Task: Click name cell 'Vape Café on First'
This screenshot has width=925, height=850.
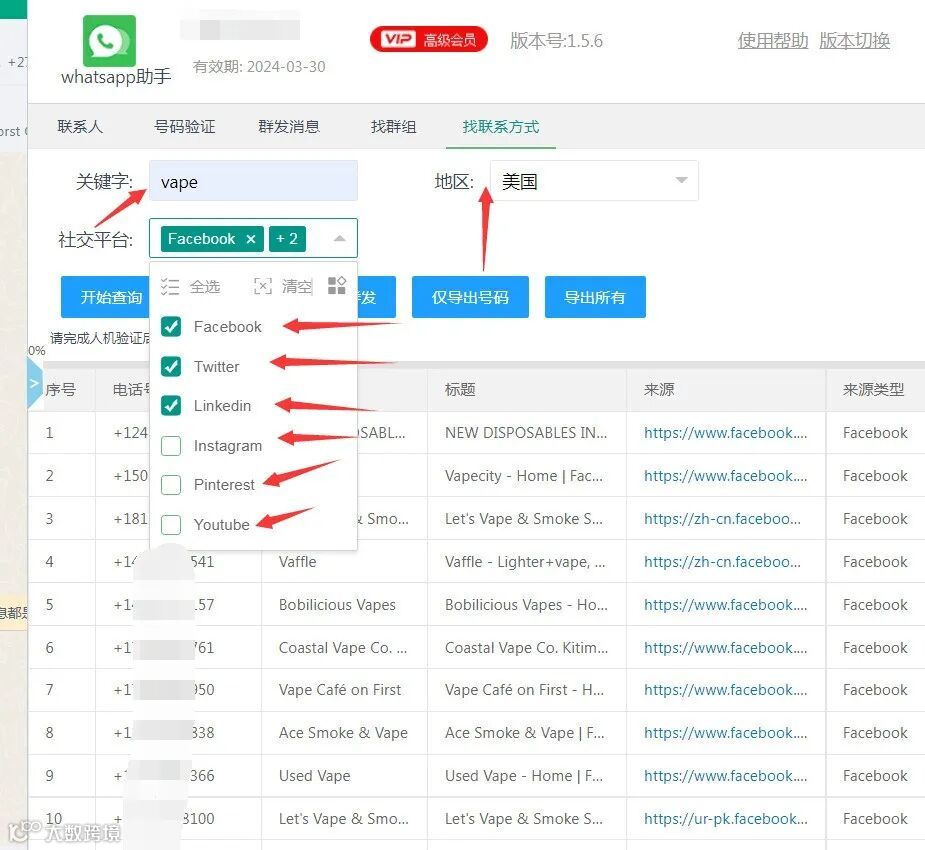Action: [x=340, y=690]
